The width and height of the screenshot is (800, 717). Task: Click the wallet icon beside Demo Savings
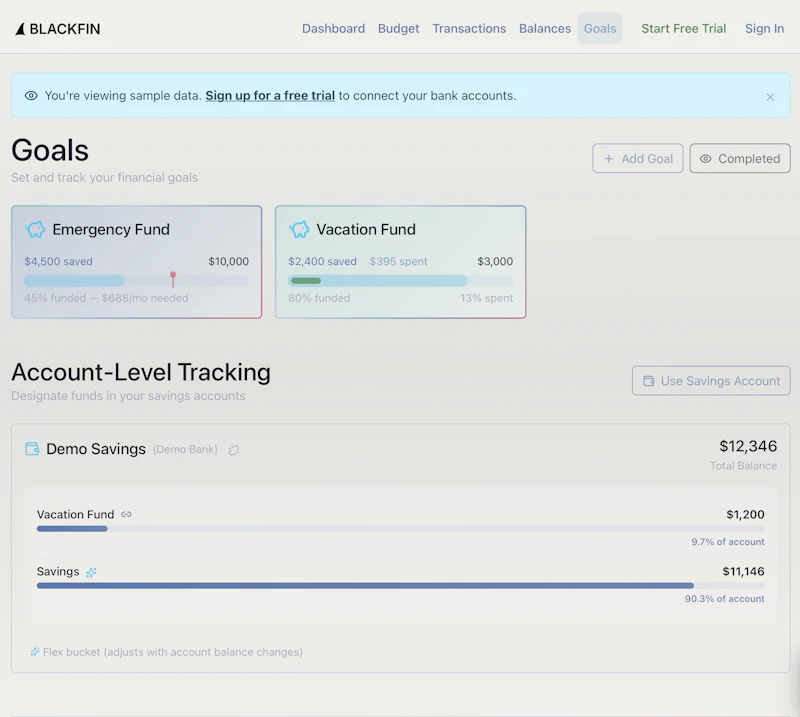(x=32, y=449)
